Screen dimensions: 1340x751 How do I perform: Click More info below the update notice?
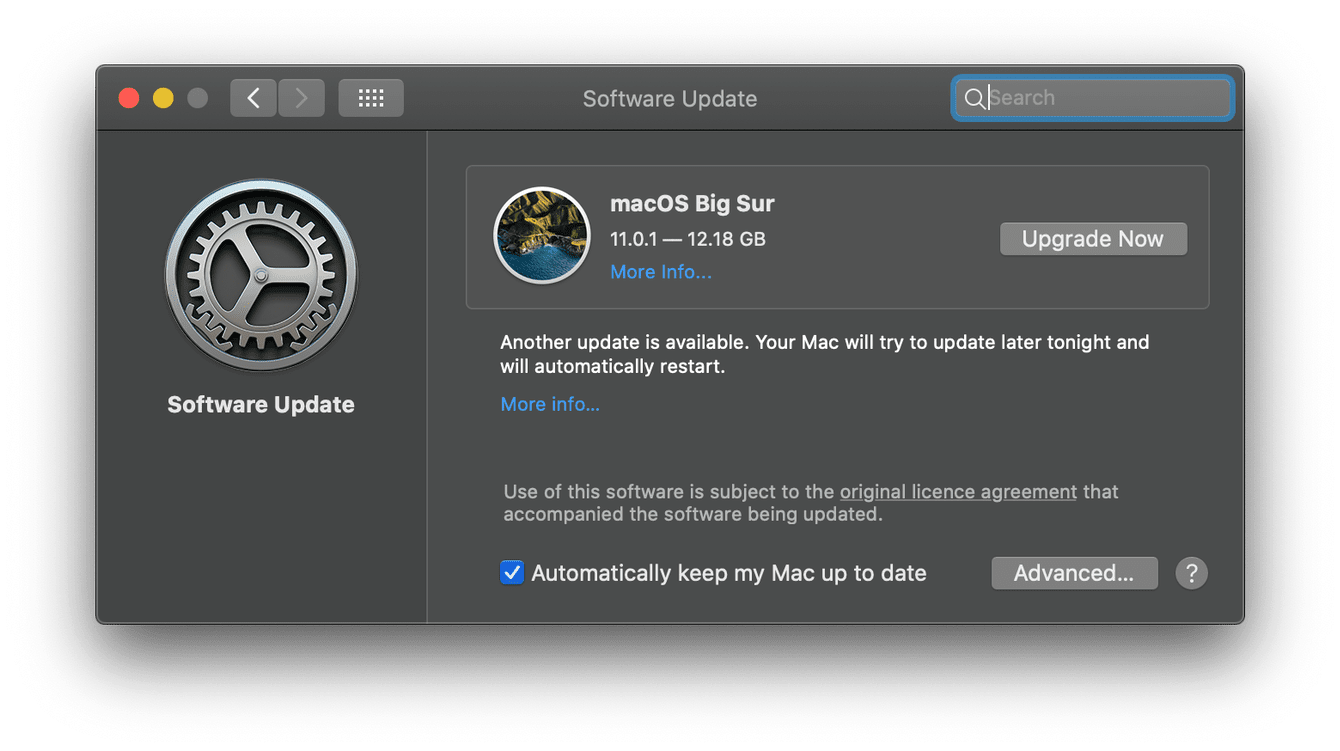pyautogui.click(x=550, y=404)
